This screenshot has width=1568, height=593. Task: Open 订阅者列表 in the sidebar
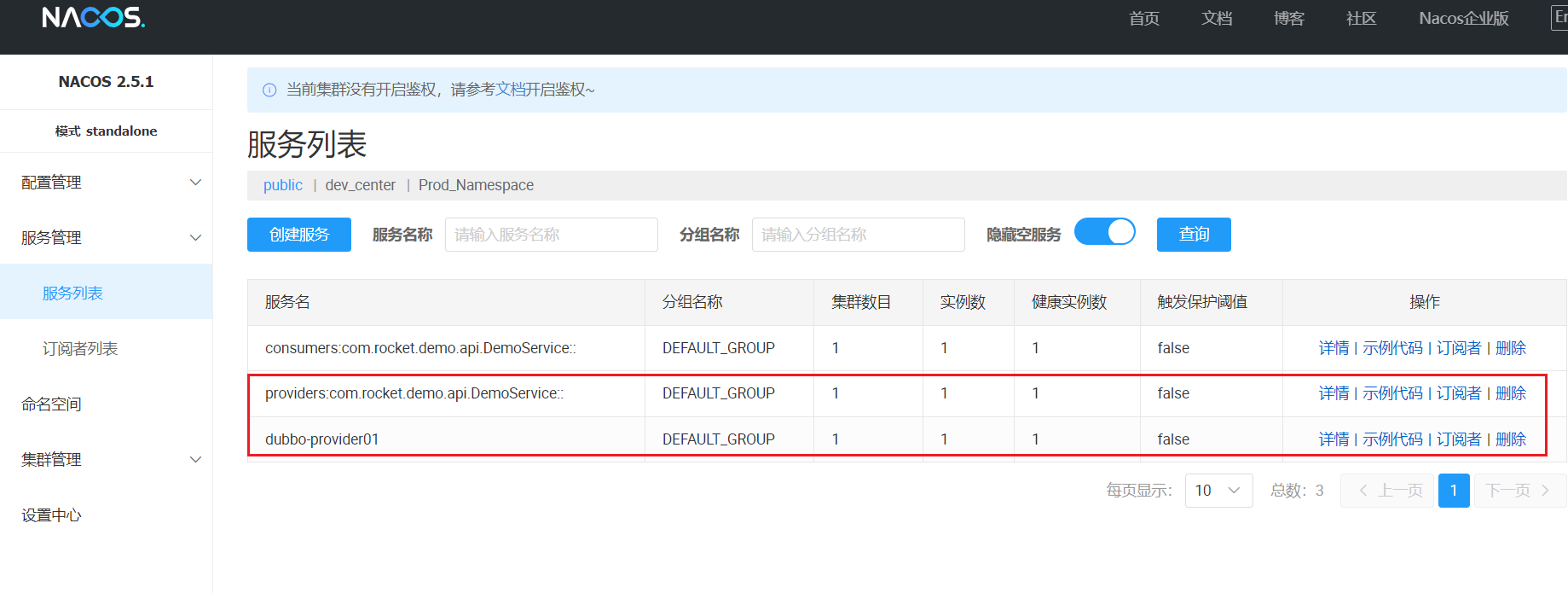click(x=80, y=349)
